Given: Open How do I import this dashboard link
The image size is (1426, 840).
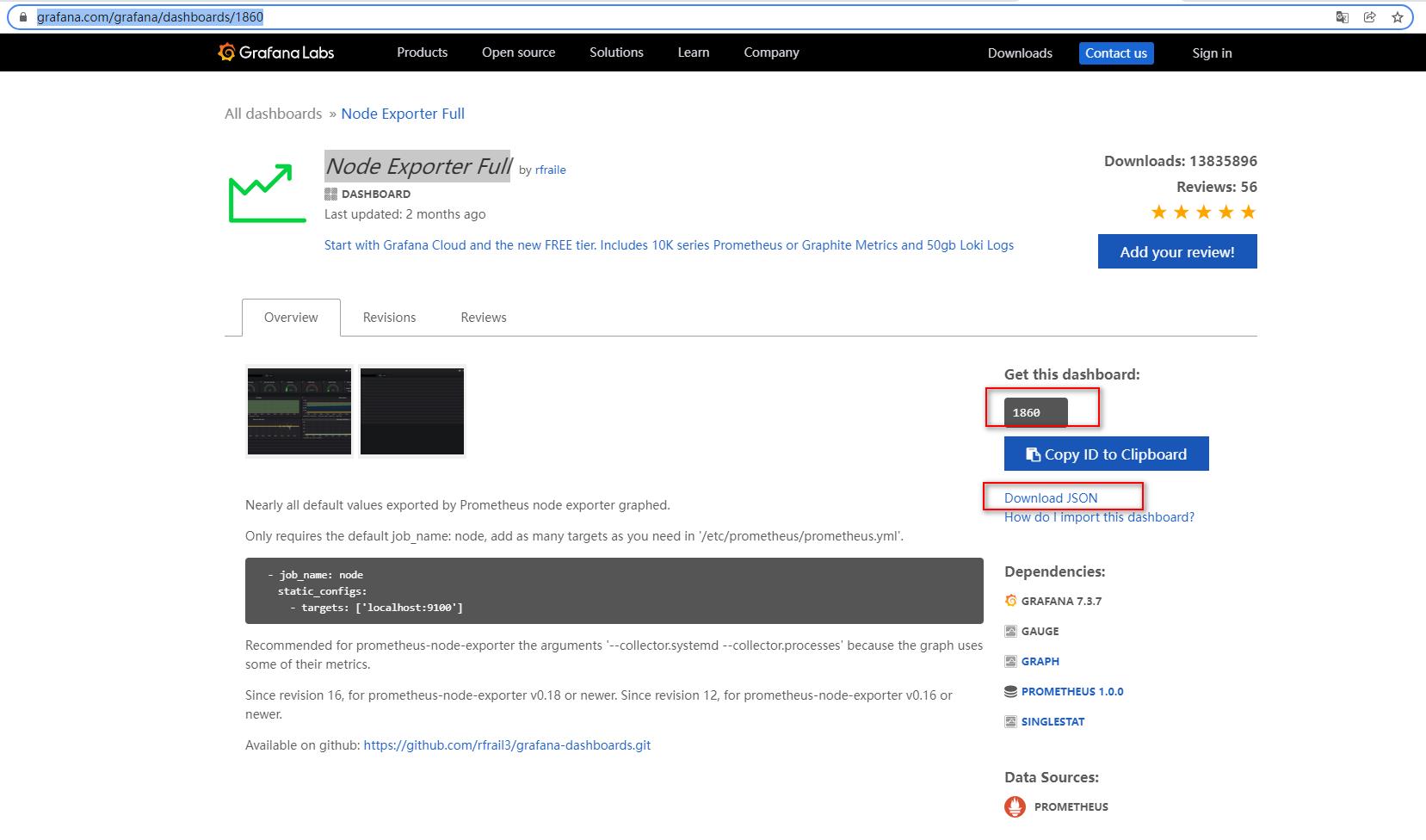Looking at the screenshot, I should point(1099,517).
